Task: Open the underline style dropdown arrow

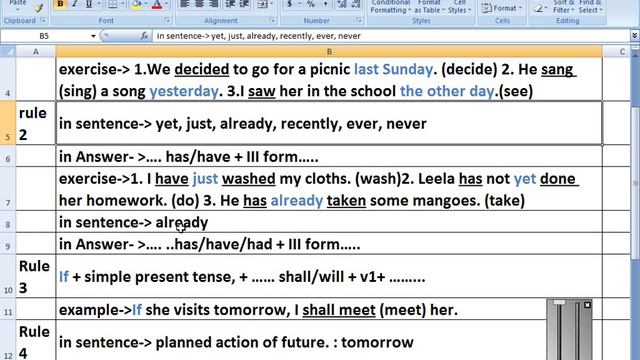Action: click(98, 4)
